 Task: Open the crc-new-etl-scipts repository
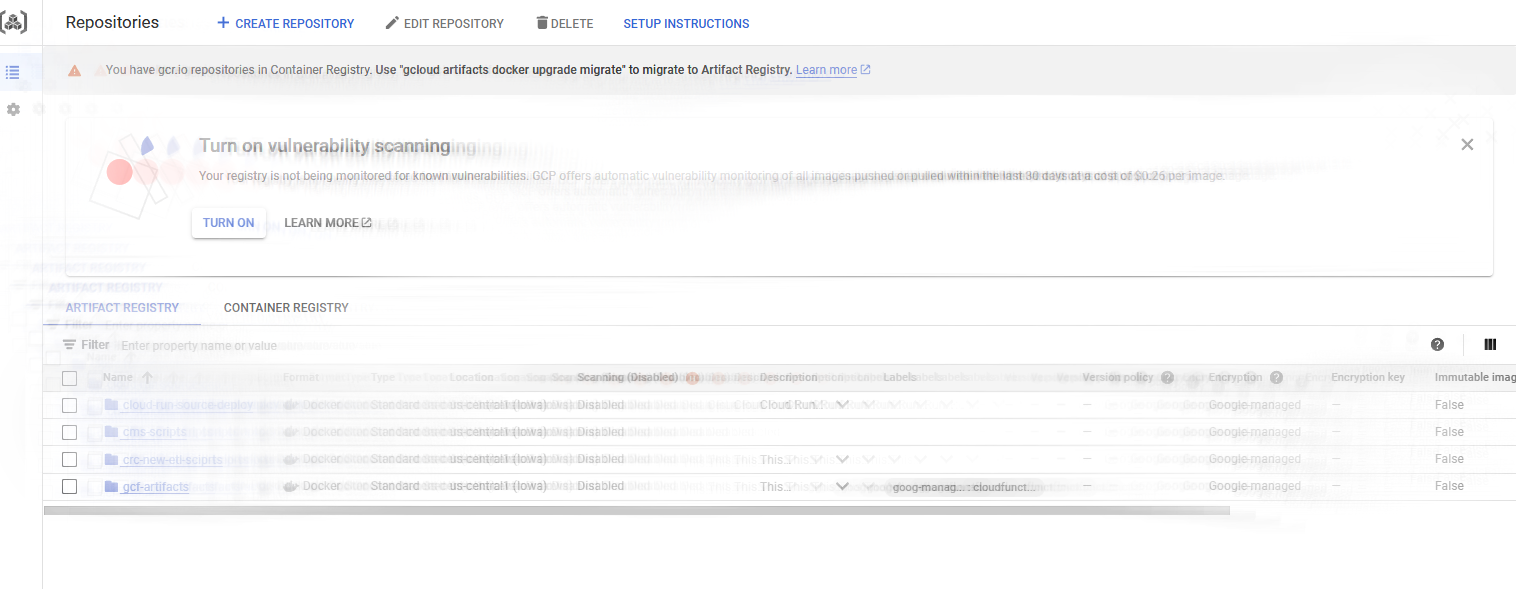coord(172,459)
